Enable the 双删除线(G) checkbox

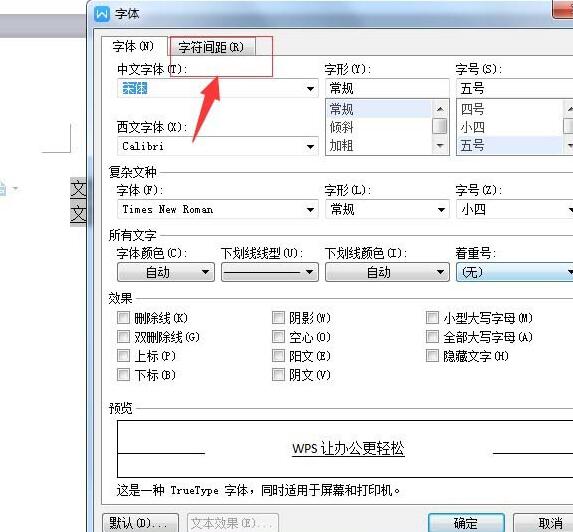click(123, 337)
